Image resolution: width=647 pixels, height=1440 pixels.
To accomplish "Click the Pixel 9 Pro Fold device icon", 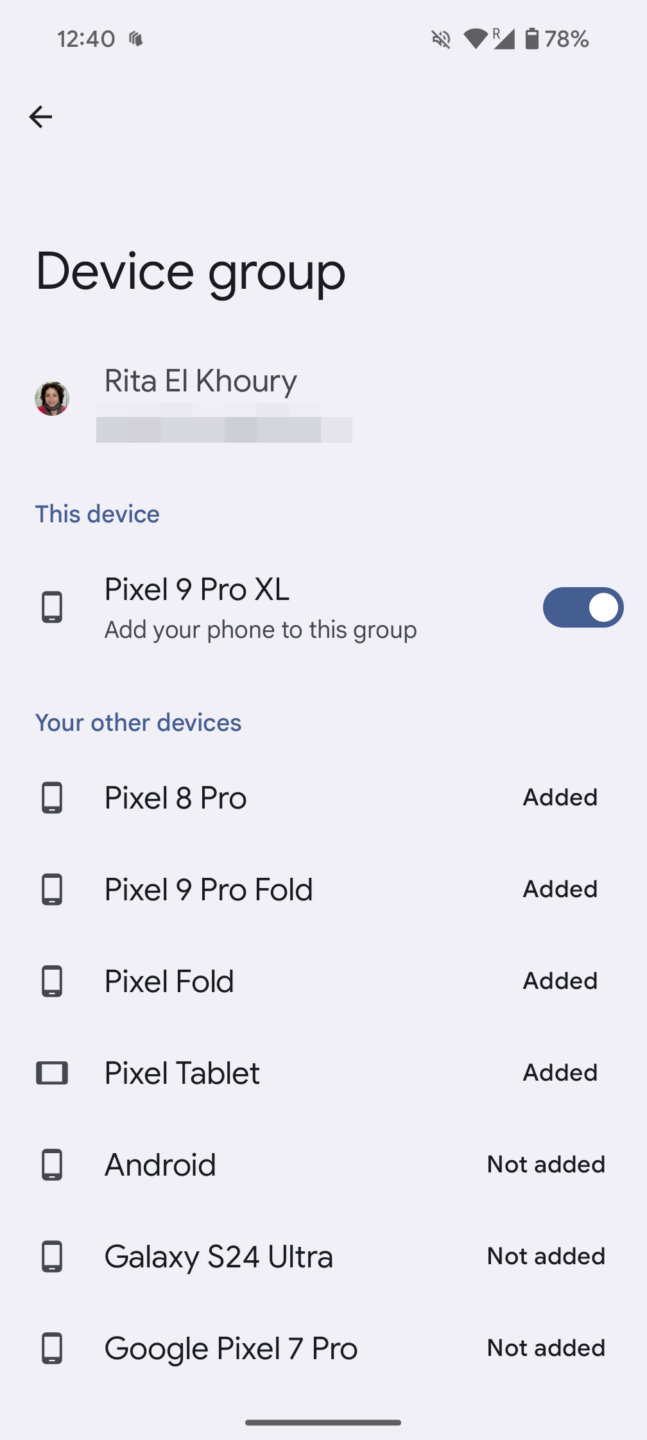I will (51, 889).
